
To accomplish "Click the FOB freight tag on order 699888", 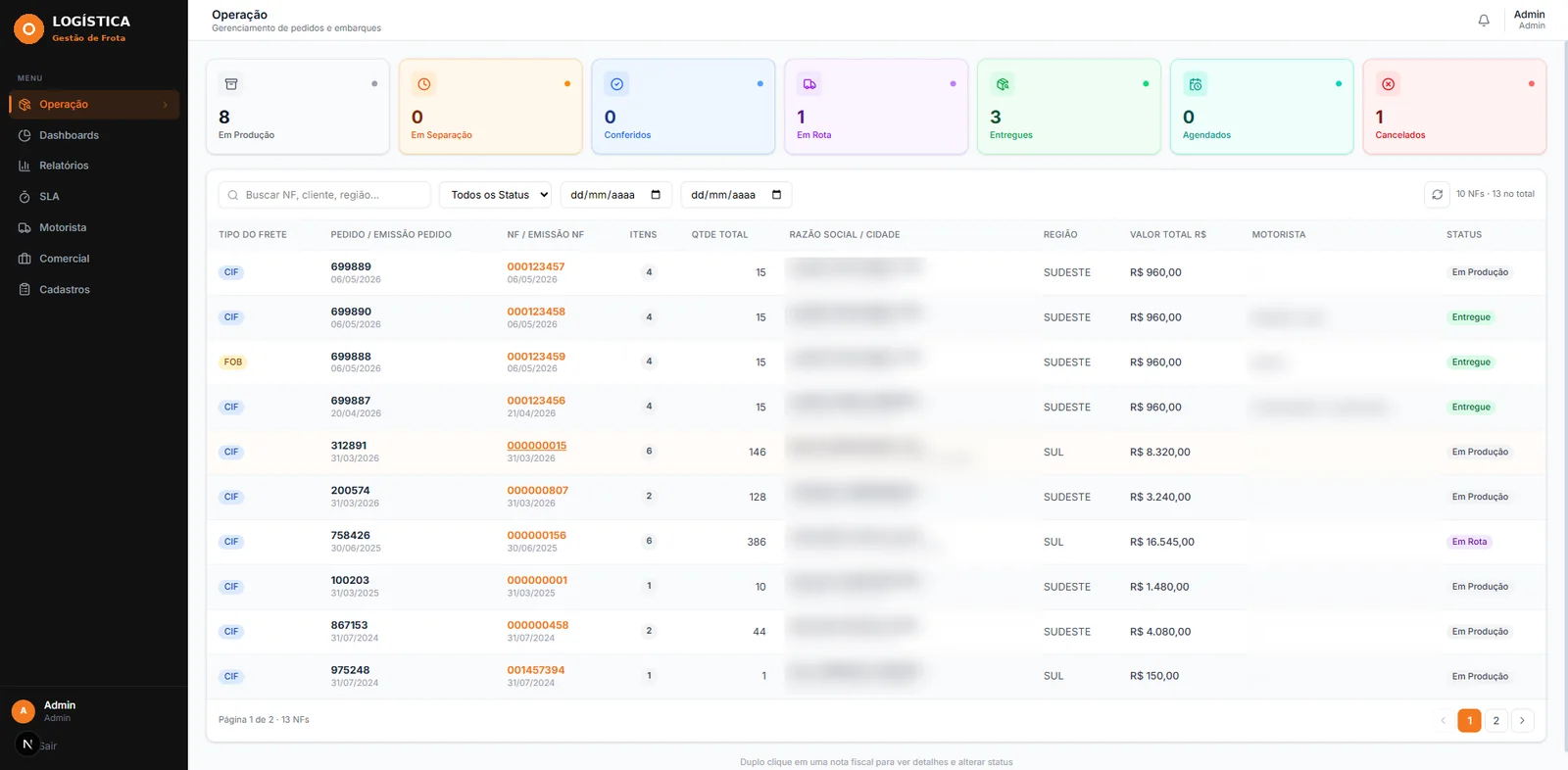I will (x=232, y=362).
